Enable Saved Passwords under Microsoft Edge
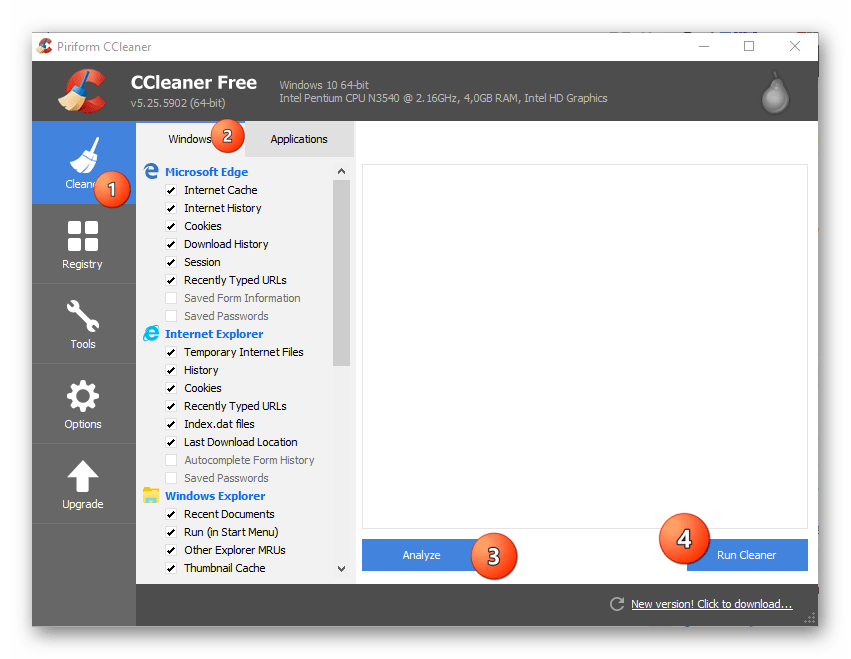 click(171, 316)
